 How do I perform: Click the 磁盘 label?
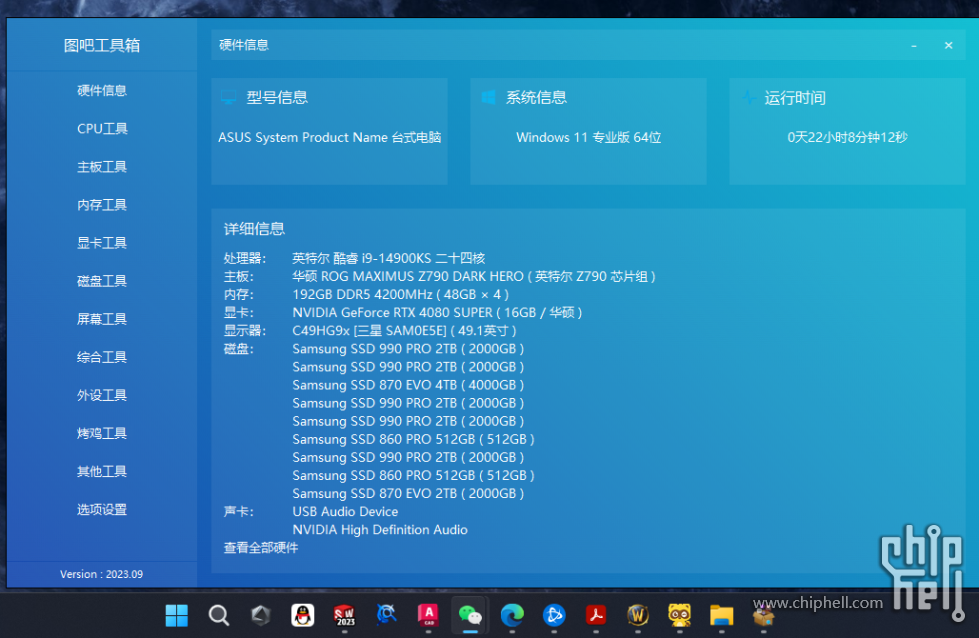239,349
